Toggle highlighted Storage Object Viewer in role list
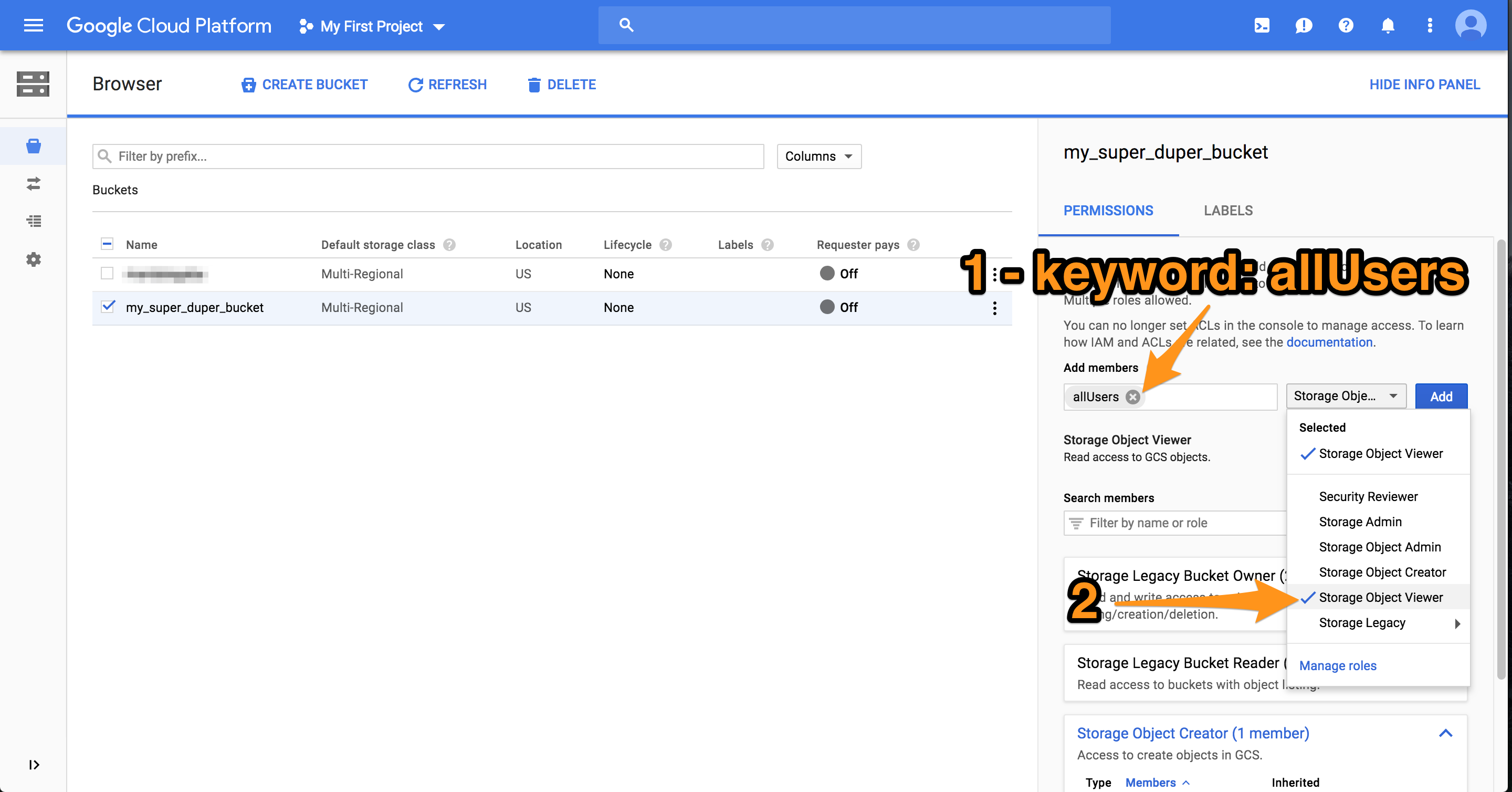 click(x=1378, y=597)
